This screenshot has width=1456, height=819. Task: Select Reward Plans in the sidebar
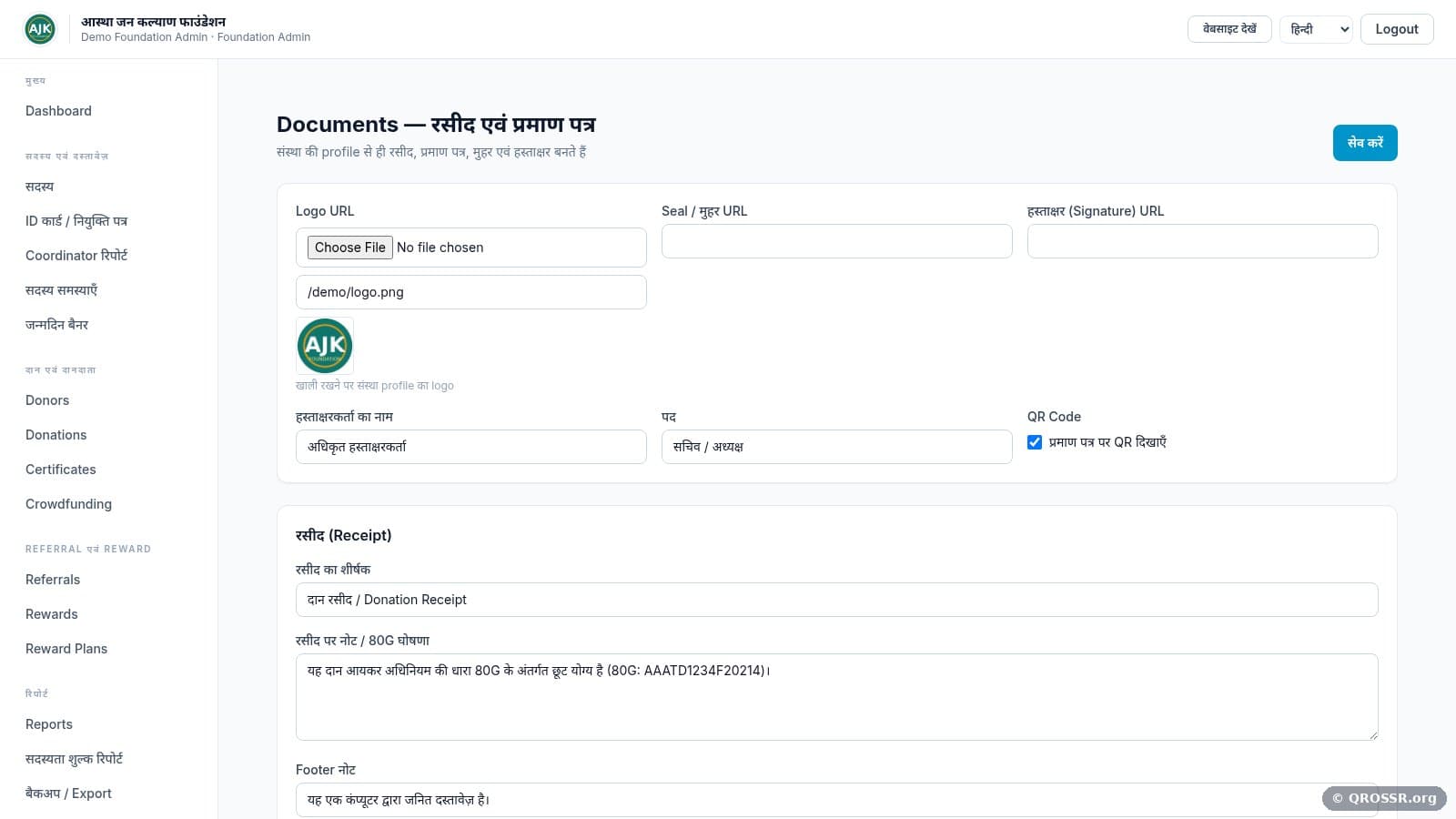pos(66,649)
